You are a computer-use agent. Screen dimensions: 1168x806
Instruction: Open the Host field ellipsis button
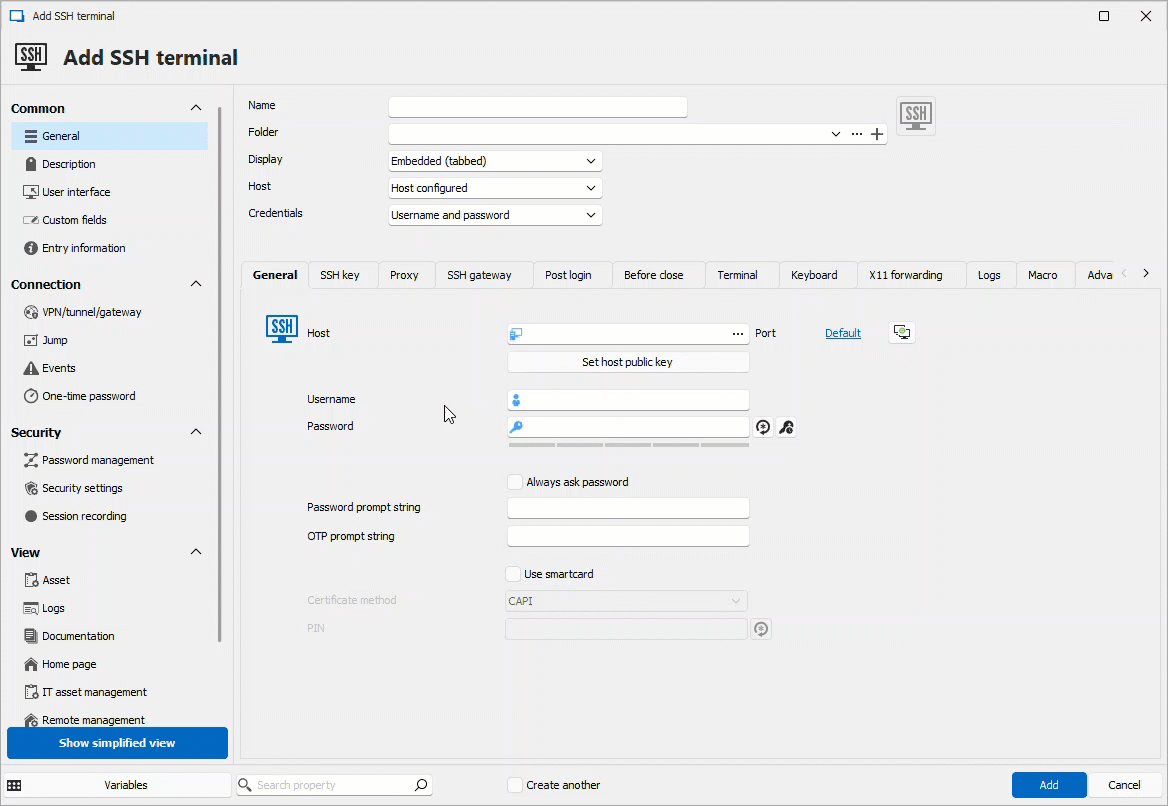[738, 334]
